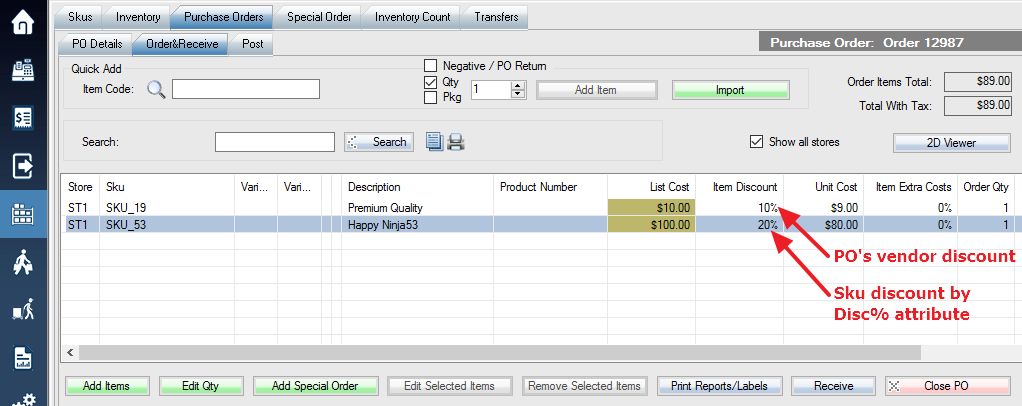This screenshot has height=406, width=1022.
Task: Open the inventory shelves sidebar icon
Action: point(23,214)
